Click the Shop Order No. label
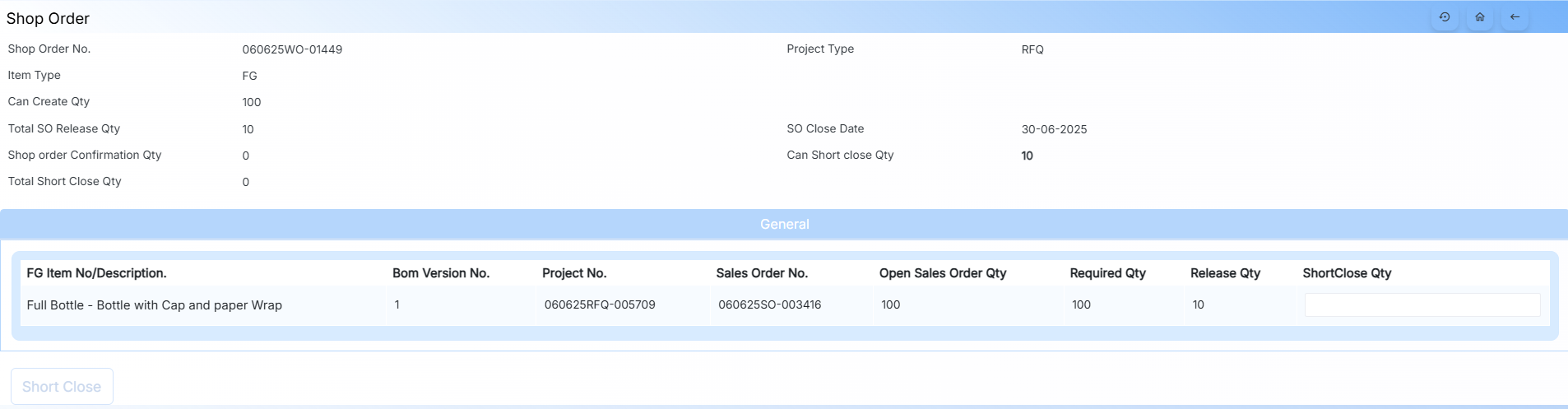This screenshot has height=409, width=1568. coord(49,49)
